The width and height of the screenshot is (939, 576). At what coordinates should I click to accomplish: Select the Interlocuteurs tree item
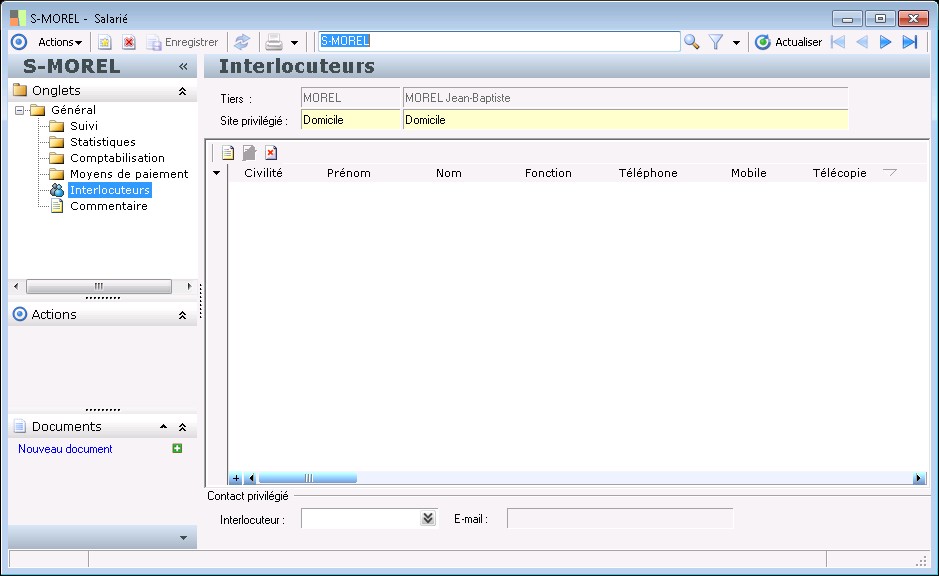point(110,190)
